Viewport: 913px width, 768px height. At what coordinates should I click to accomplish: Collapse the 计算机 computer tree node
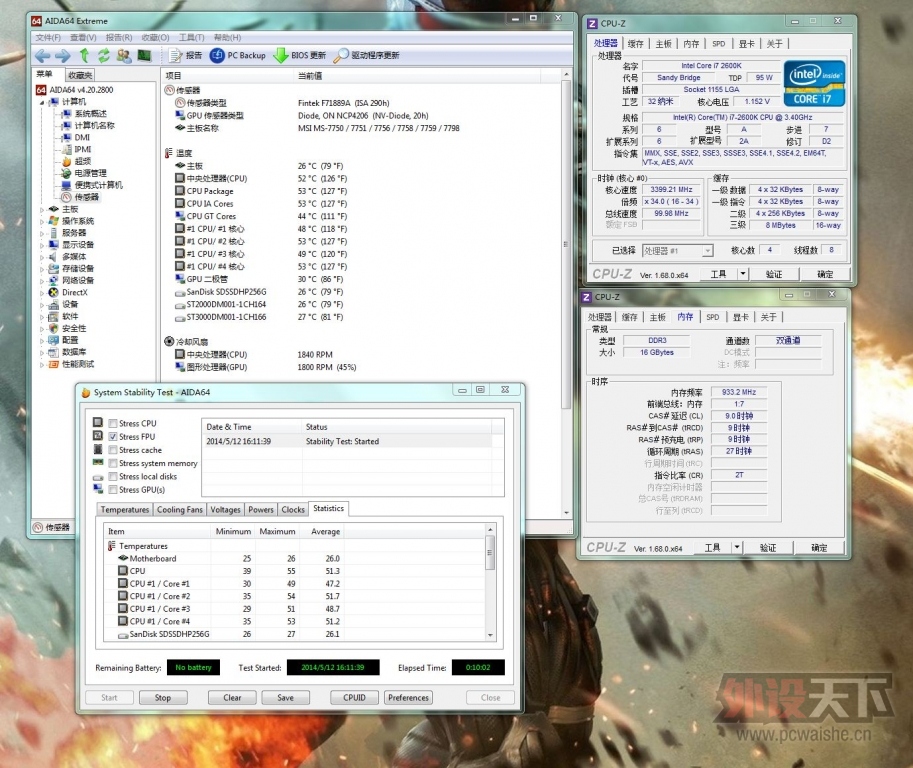(42, 102)
